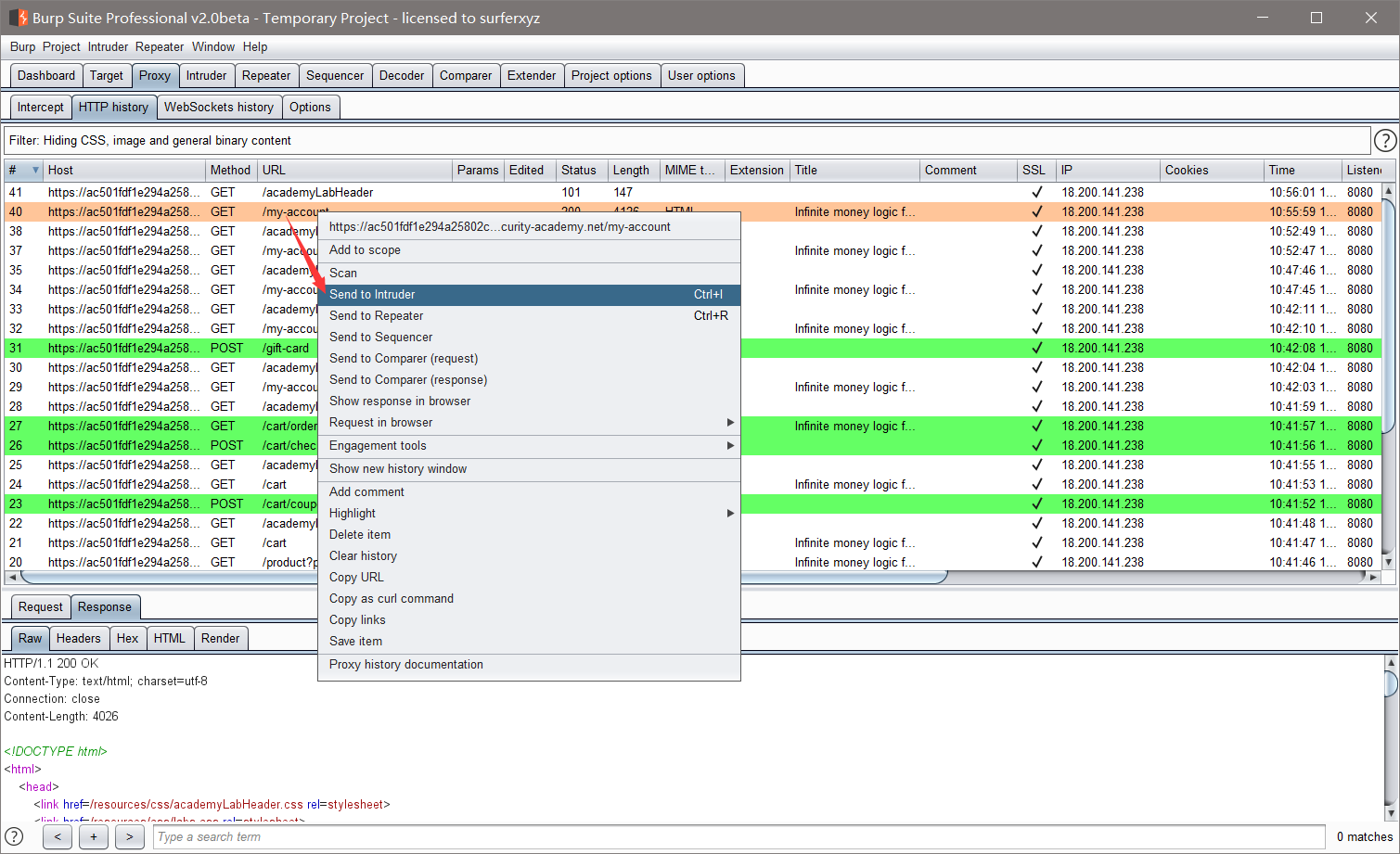This screenshot has height=854, width=1400.
Task: Switch to the Hex view of the response
Action: 128,638
